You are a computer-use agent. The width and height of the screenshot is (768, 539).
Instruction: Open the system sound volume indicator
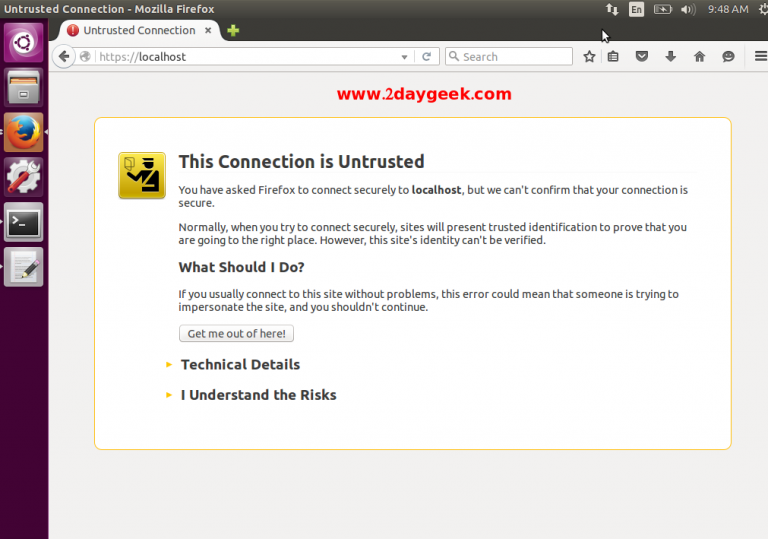coord(688,9)
